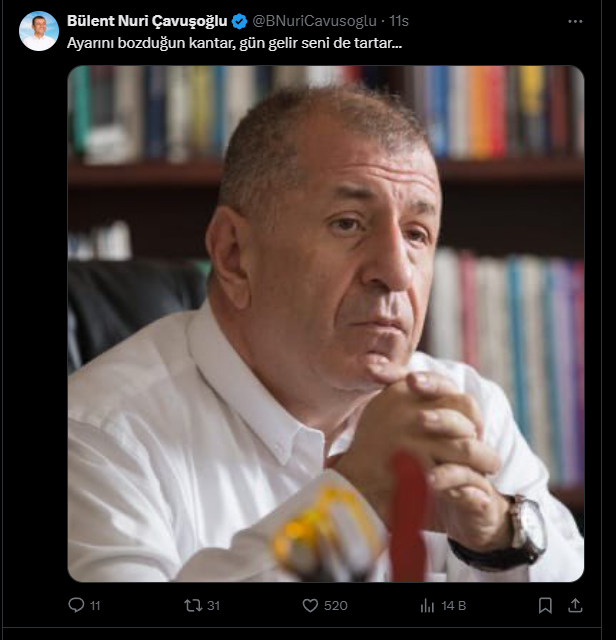
Task: Open Bülent Nuri Çavuşoğlu profile avatar
Action: pyautogui.click(x=39, y=31)
